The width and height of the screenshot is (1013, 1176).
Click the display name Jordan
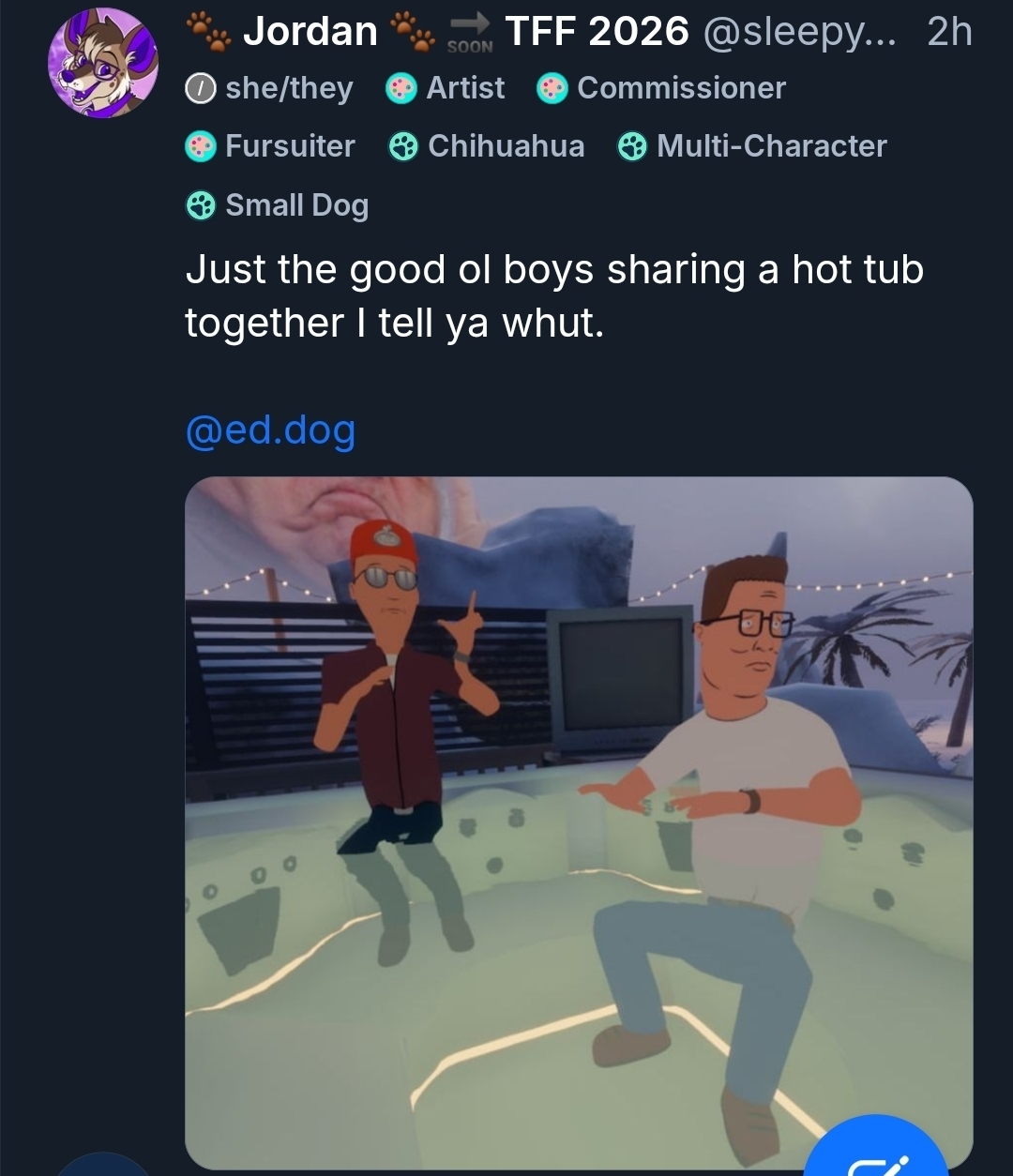310,32
